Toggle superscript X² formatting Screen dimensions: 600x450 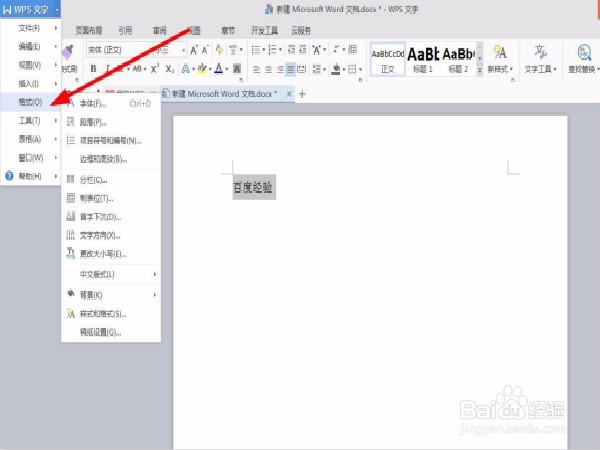click(x=155, y=69)
